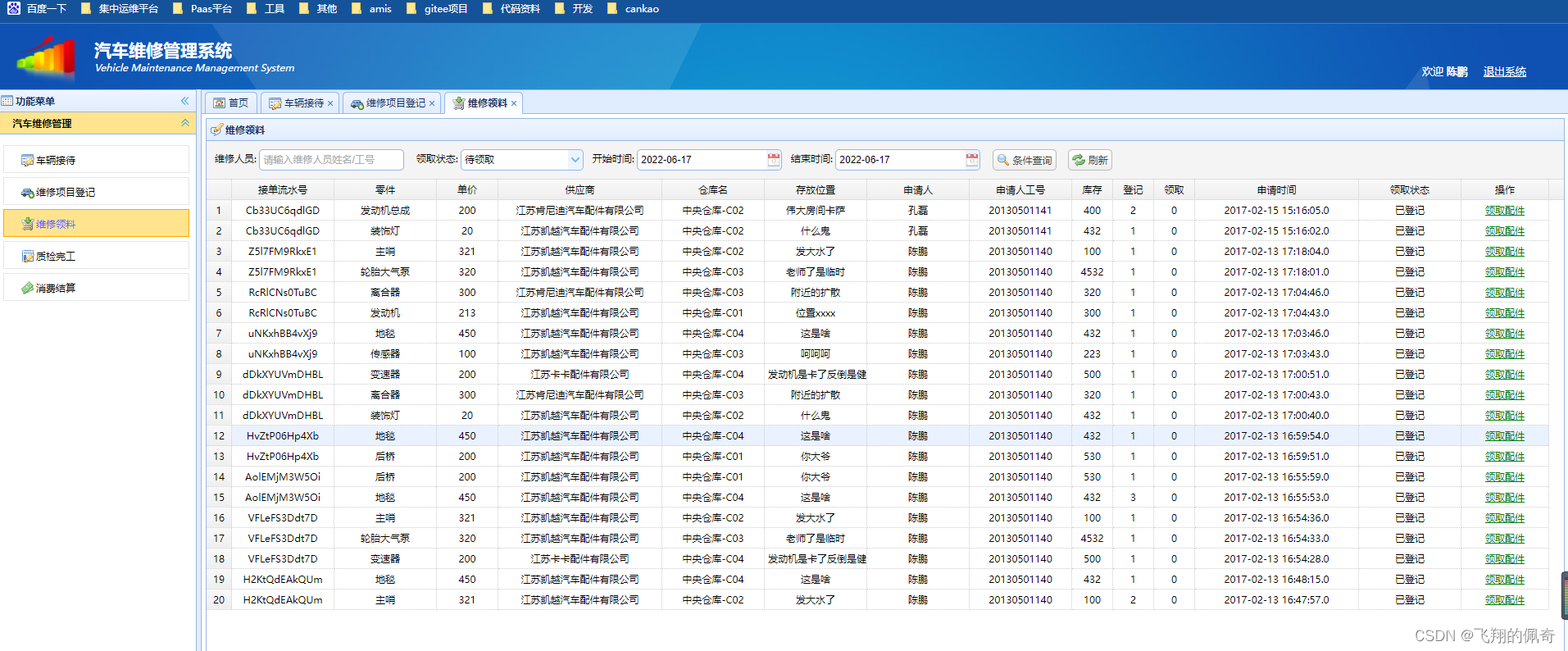Select the 位置xxxx storage cell
The image size is (1568, 651).
[x=816, y=313]
